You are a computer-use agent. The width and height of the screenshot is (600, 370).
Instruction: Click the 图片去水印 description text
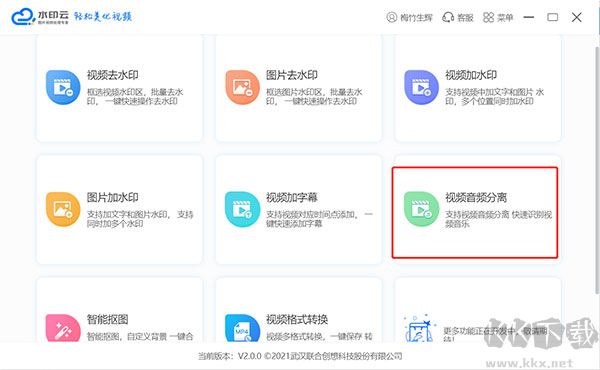pyautogui.click(x=314, y=96)
